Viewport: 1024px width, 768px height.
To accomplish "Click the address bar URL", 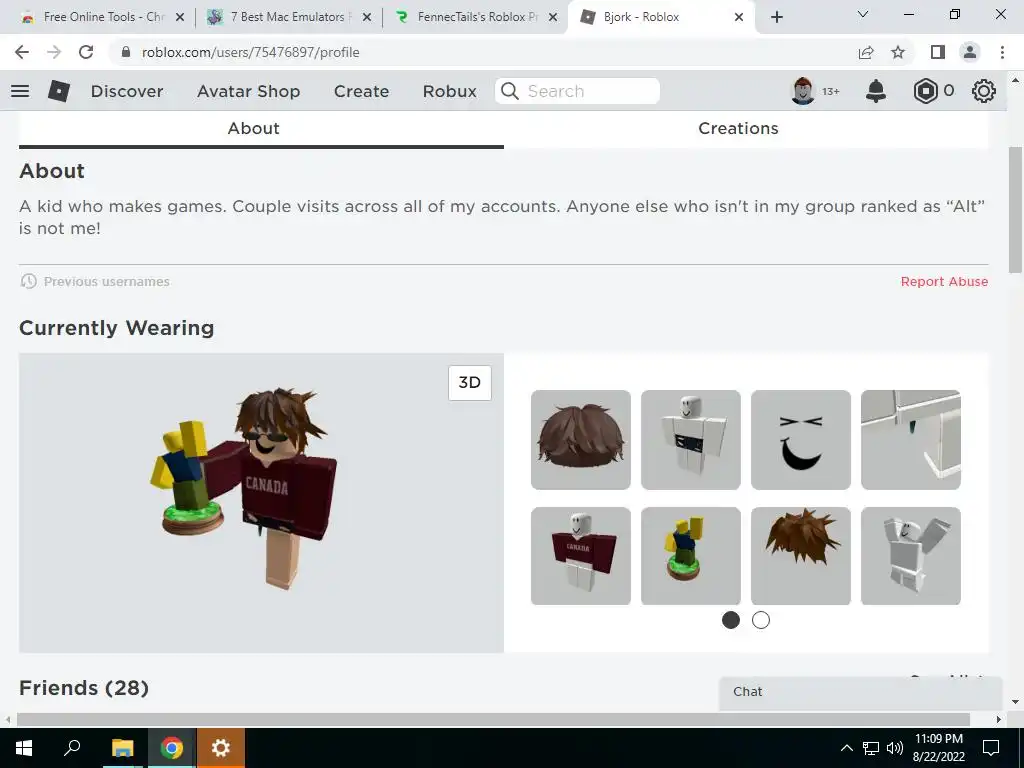I will tap(250, 52).
